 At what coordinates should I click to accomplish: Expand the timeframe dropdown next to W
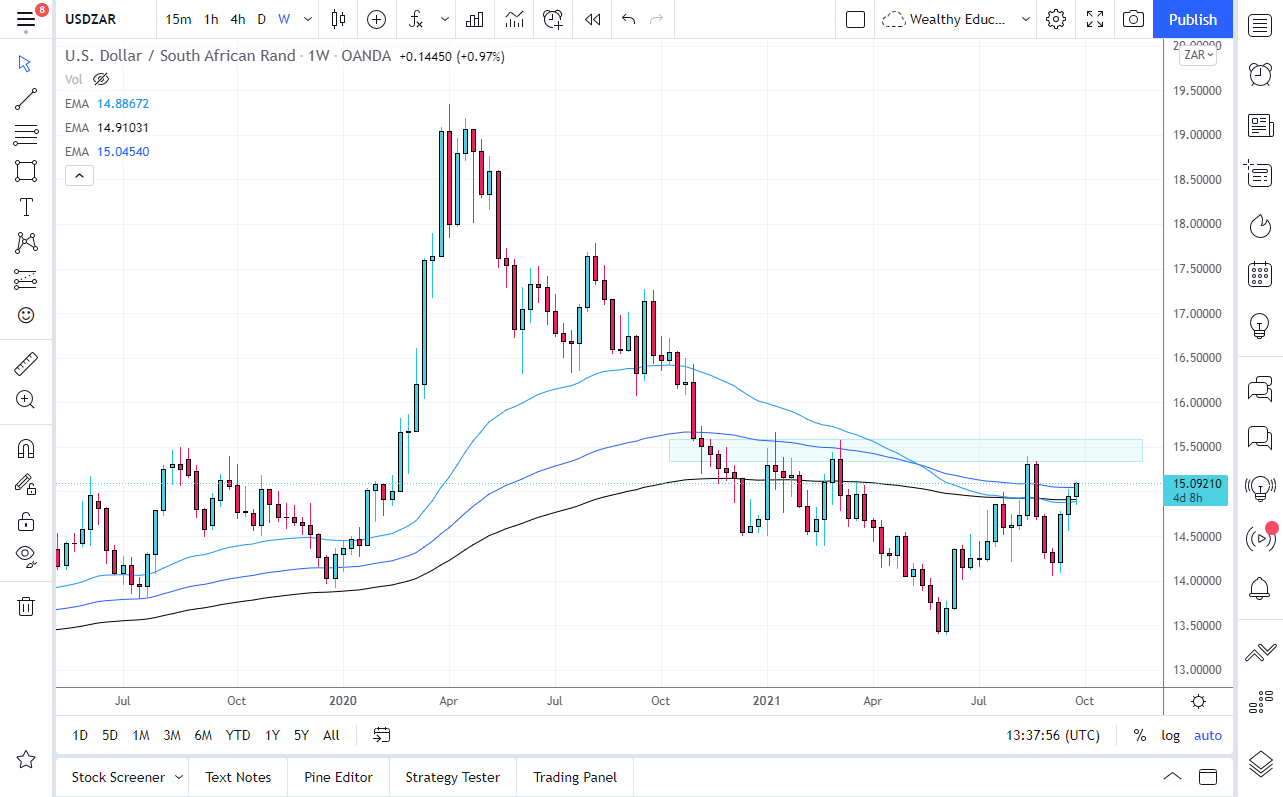(x=307, y=19)
